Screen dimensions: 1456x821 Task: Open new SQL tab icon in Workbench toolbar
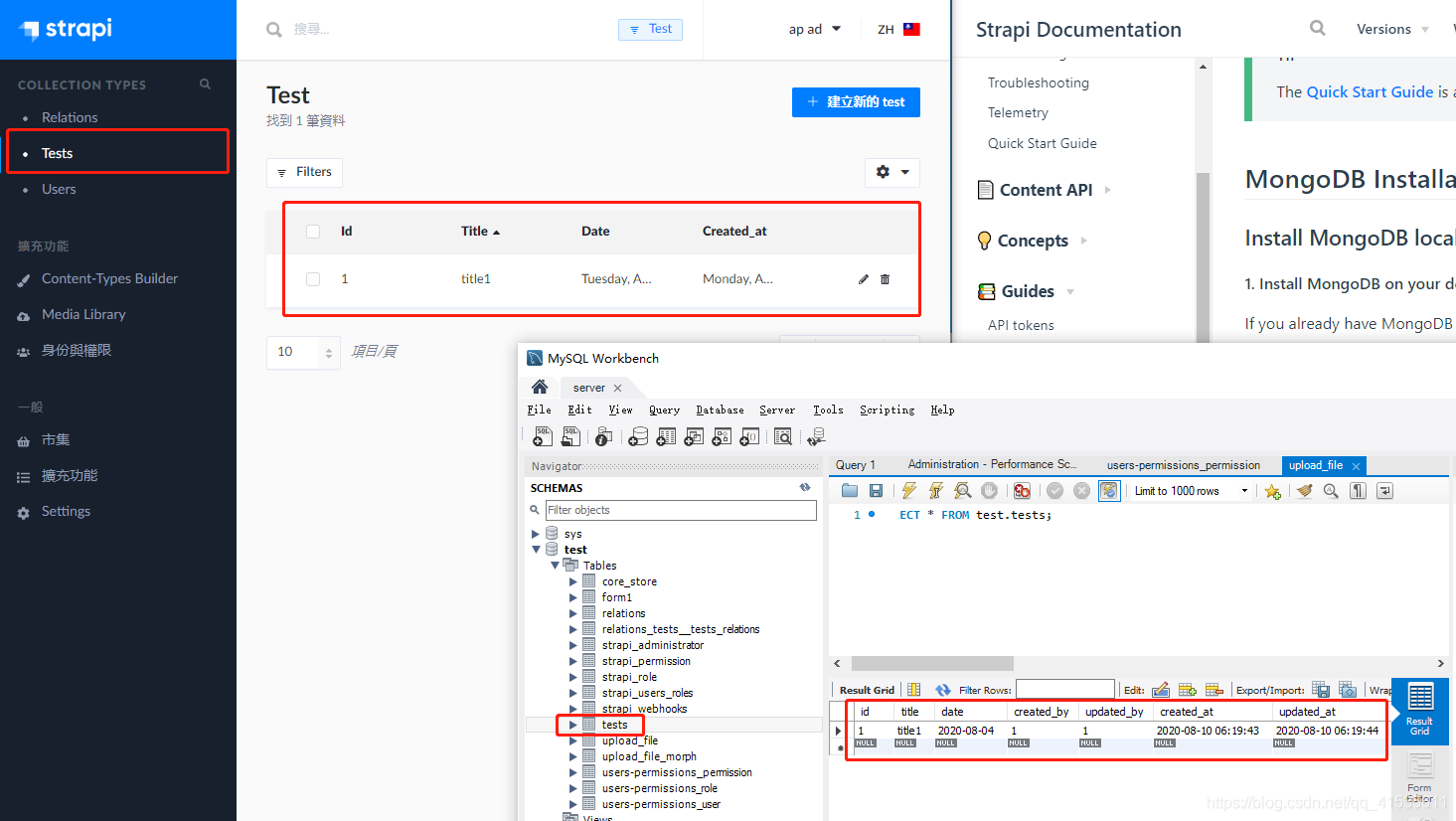543,436
